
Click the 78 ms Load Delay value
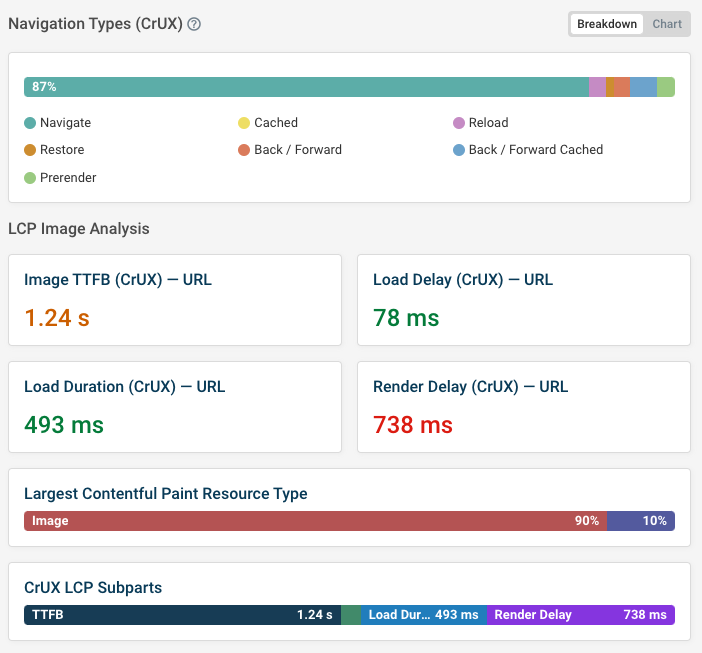pos(406,318)
